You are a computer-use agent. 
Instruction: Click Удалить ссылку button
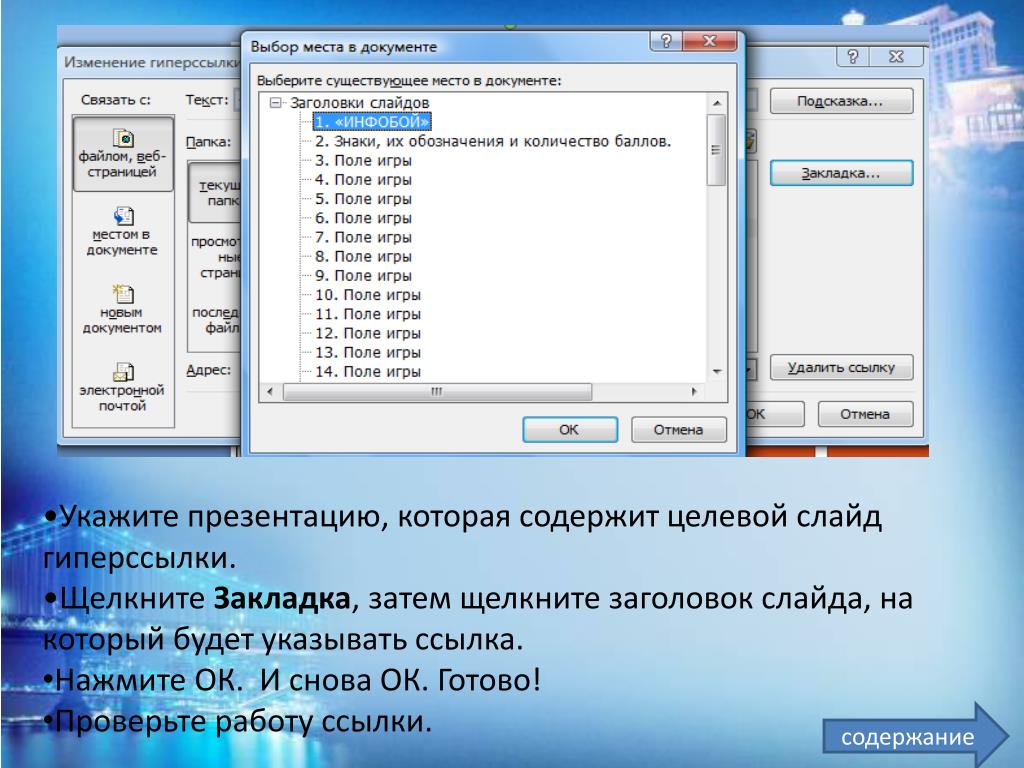point(841,368)
